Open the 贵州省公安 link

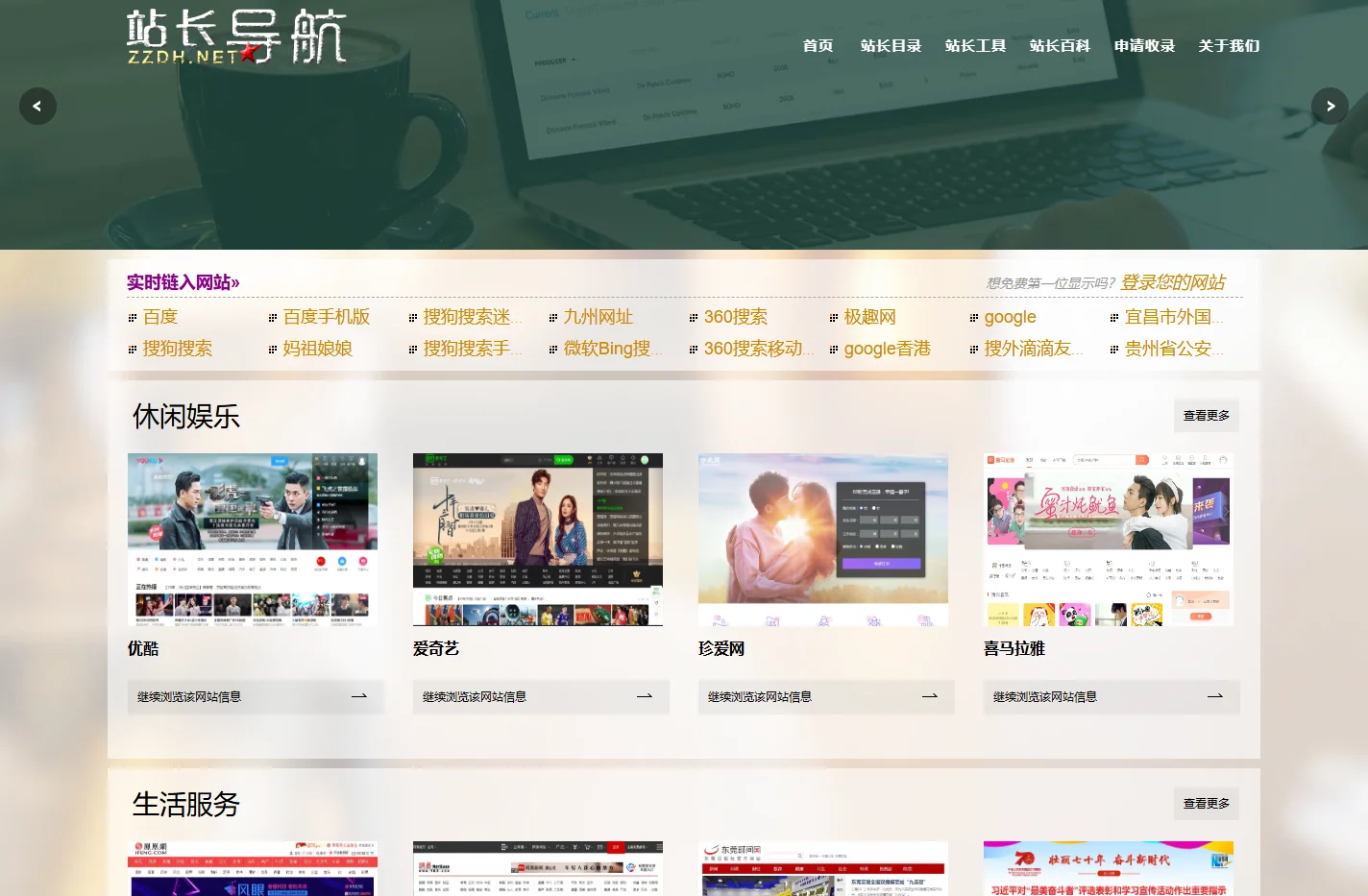click(1174, 349)
